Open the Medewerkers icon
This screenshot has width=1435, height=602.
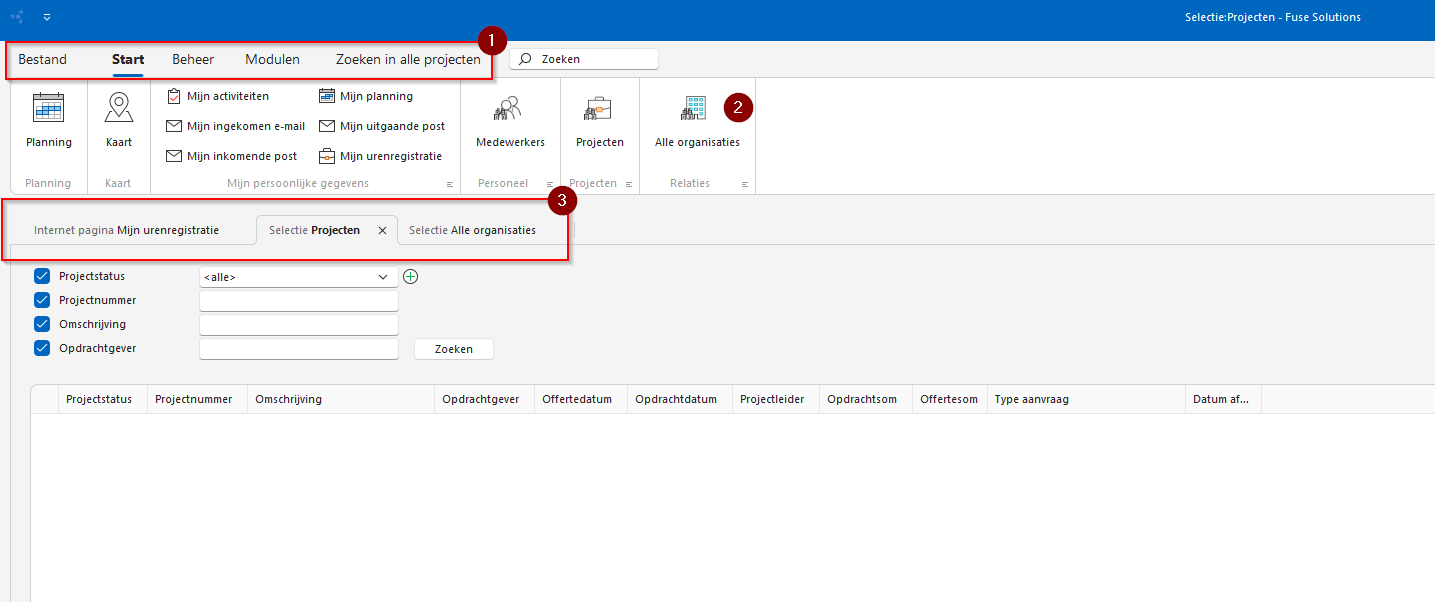pyautogui.click(x=510, y=108)
